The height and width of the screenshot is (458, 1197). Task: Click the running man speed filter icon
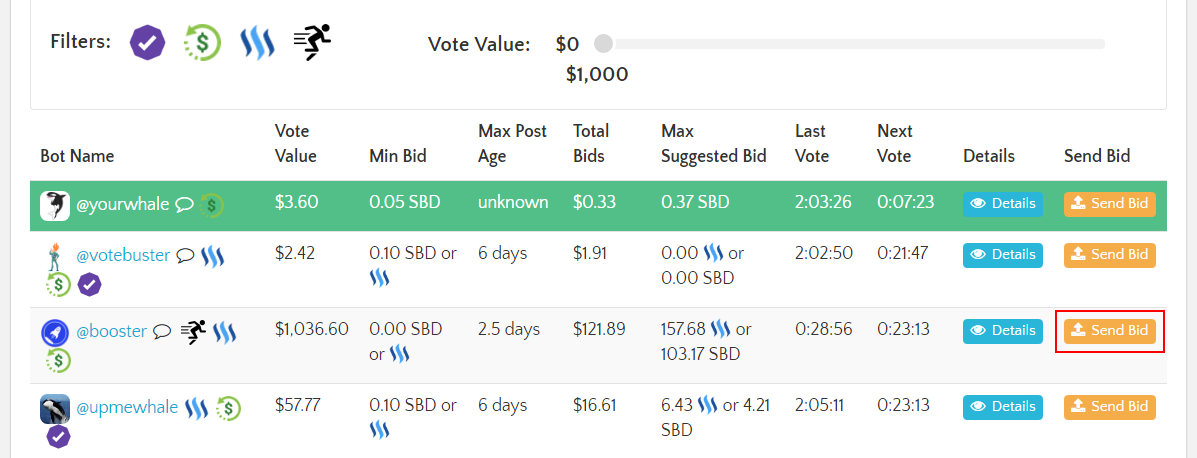tap(312, 42)
